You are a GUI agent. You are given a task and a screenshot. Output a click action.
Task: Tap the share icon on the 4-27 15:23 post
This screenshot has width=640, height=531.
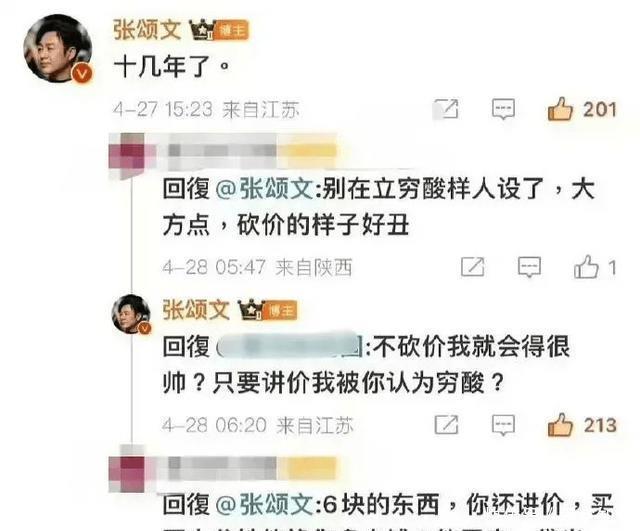click(x=446, y=109)
